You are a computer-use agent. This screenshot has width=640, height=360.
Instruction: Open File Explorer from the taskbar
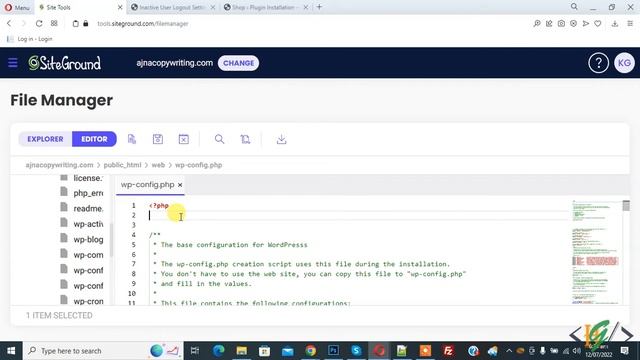pos(242,351)
